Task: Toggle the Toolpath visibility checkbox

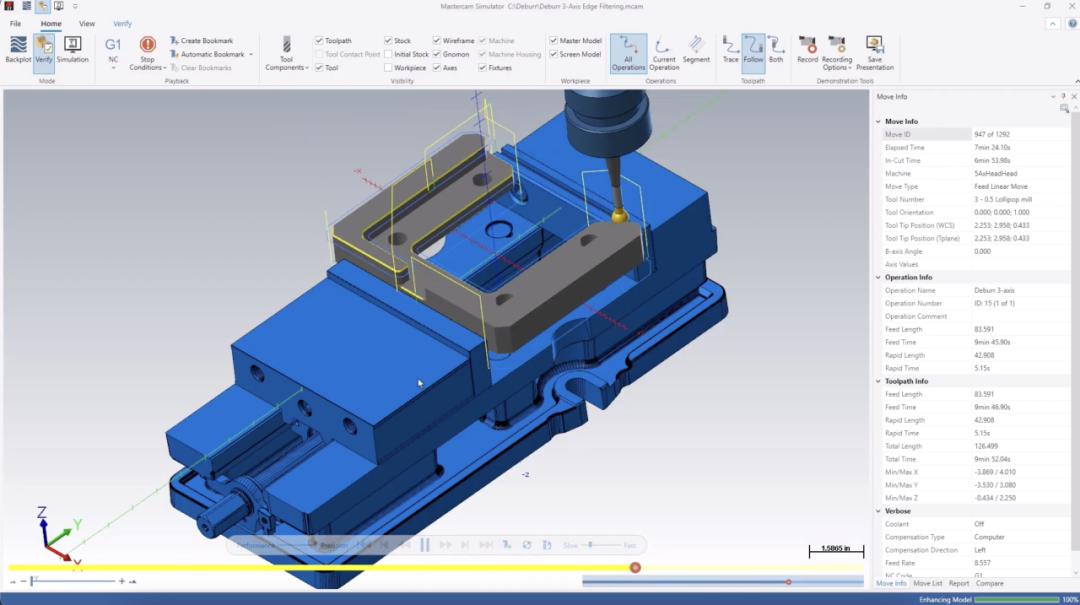Action: pyautogui.click(x=319, y=41)
